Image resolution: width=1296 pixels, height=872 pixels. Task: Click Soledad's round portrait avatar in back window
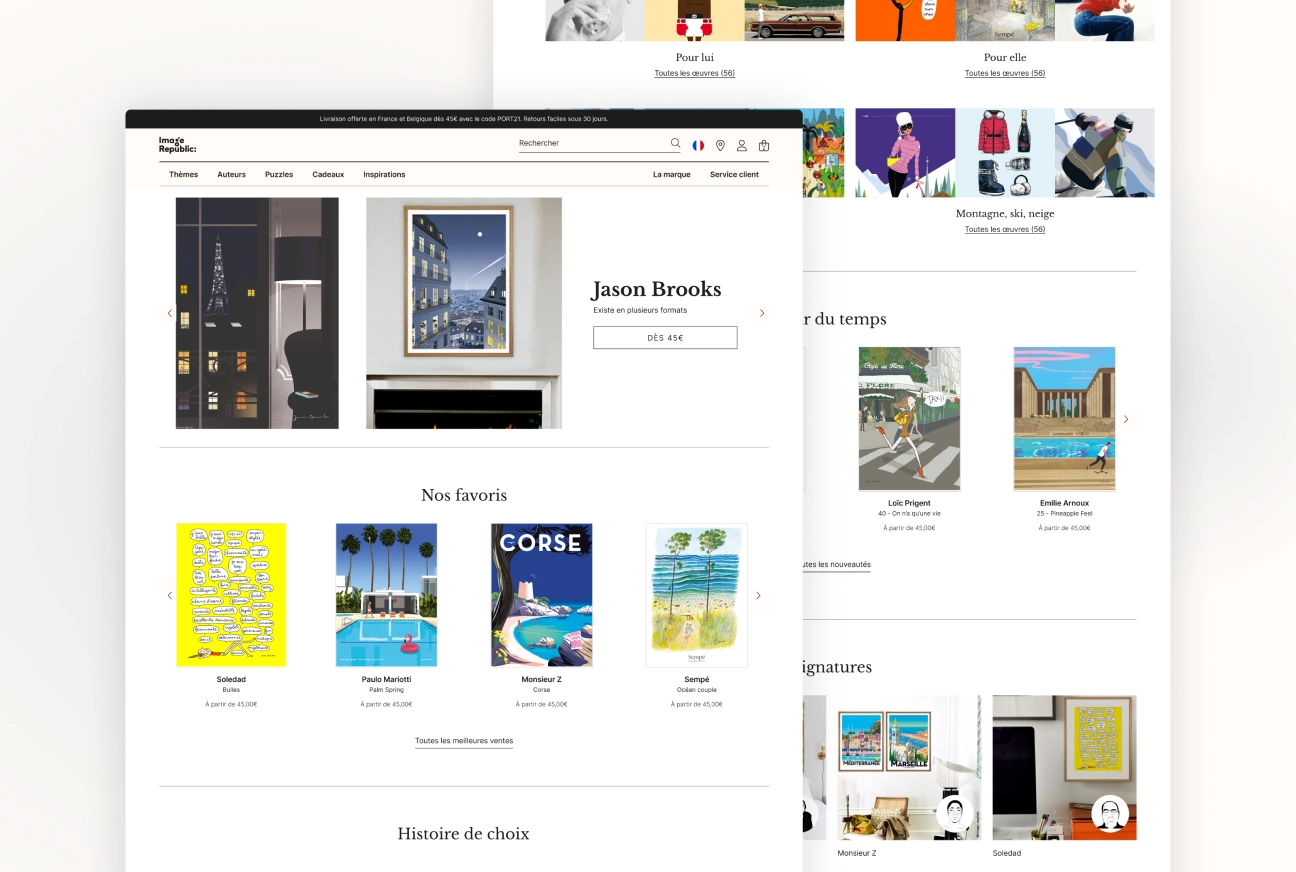point(1109,813)
